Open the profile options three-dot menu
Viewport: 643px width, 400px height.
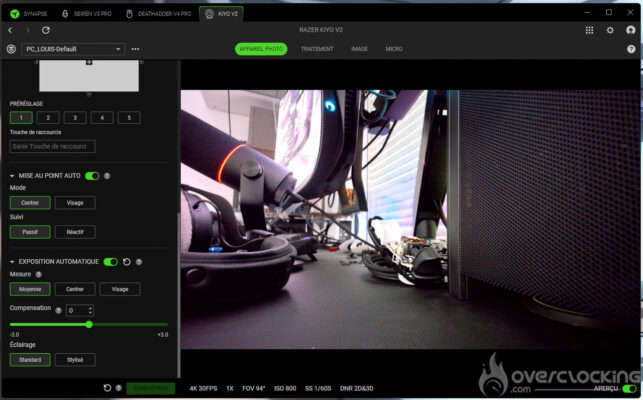click(135, 49)
